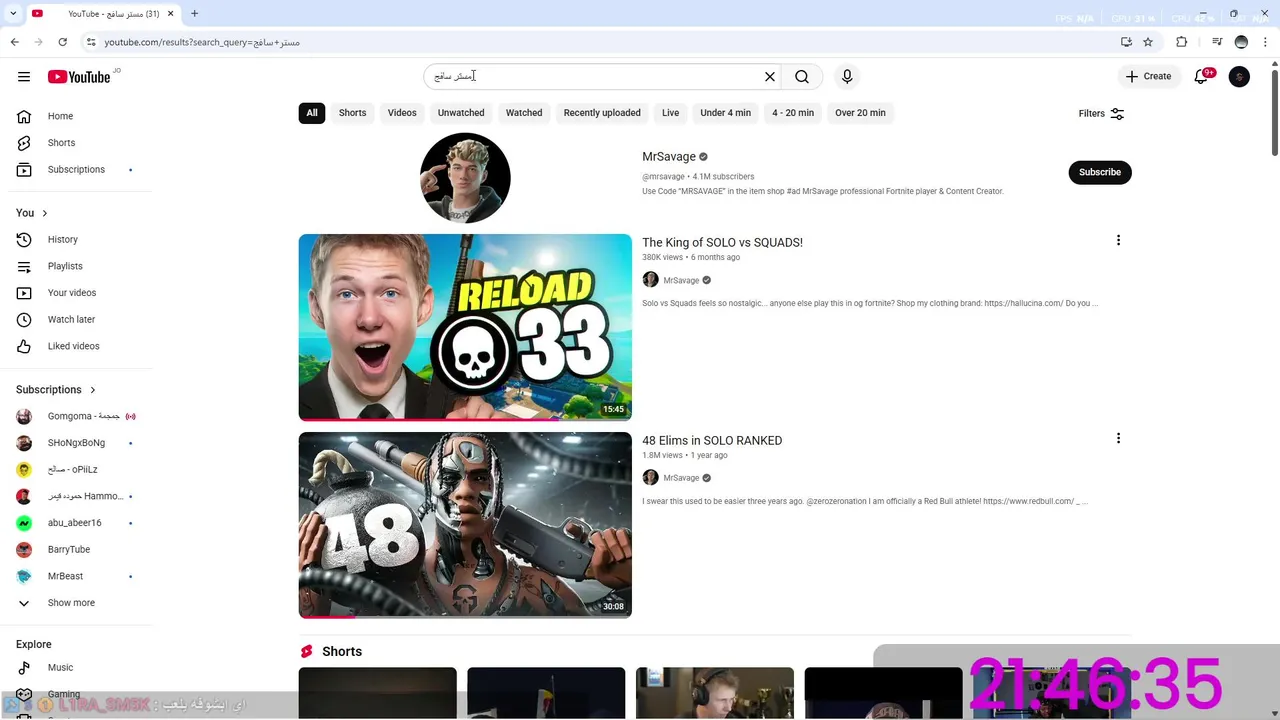The image size is (1280, 720).
Task: Open tab search dropdown arrow
Action: [x=12, y=14]
